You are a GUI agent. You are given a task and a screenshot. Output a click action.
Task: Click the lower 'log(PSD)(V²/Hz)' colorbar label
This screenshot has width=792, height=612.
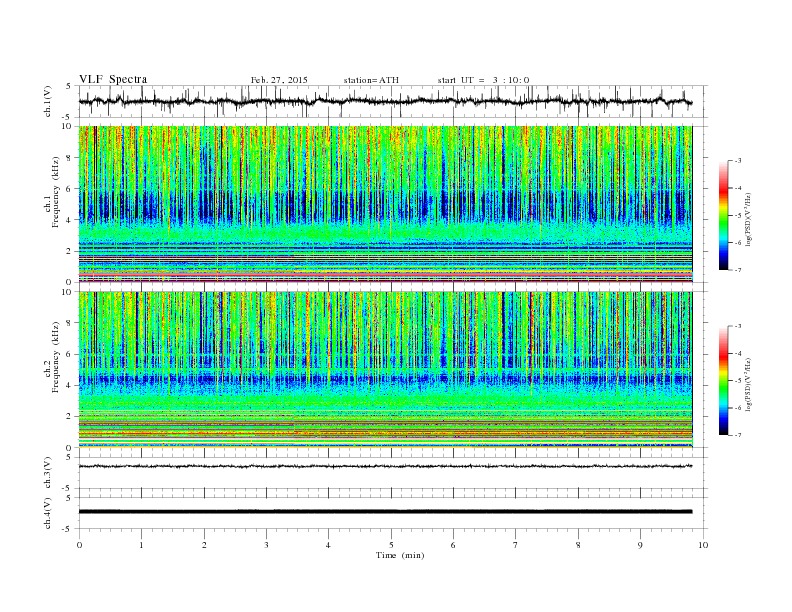coord(749,384)
